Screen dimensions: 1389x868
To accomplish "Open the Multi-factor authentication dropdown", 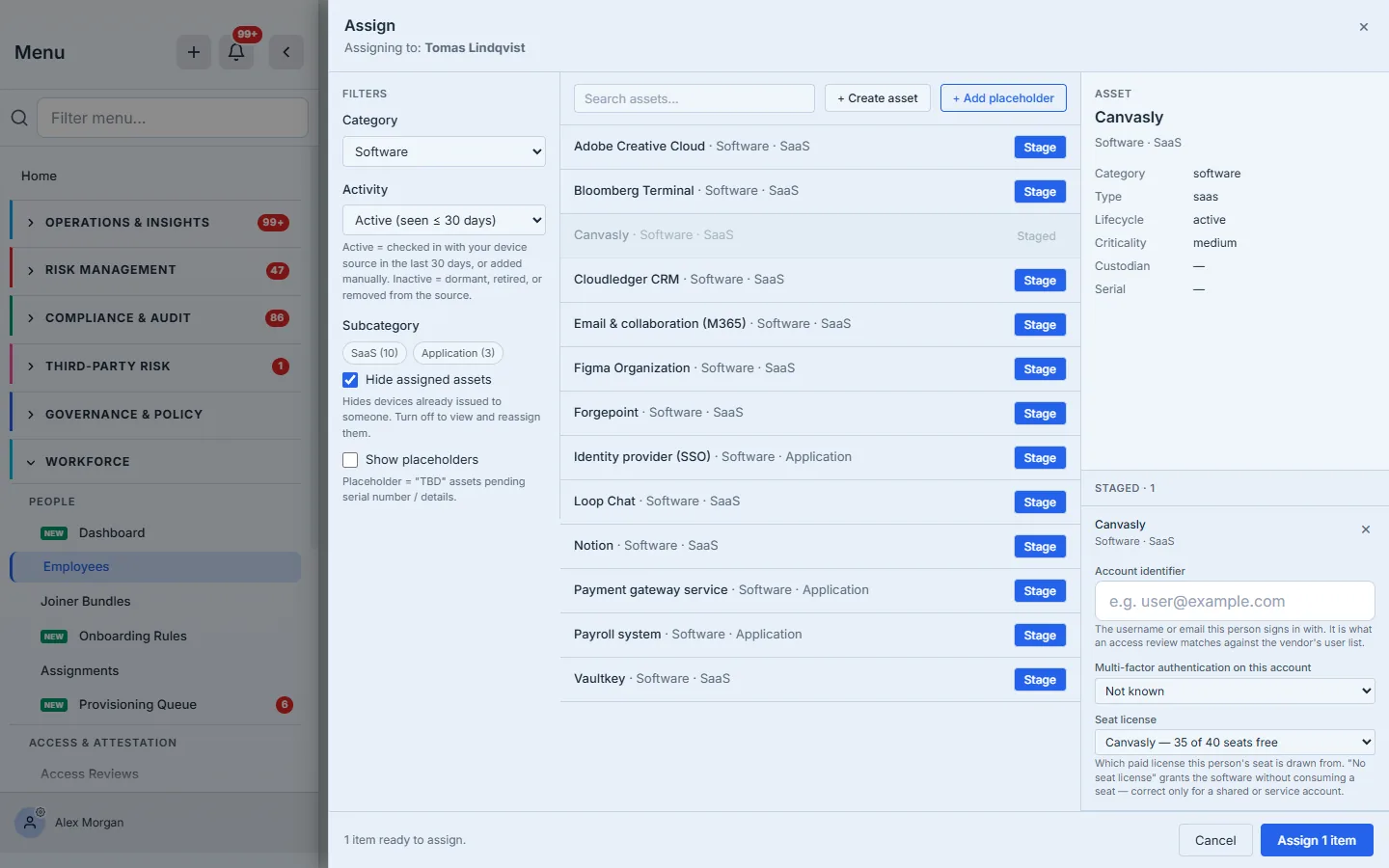I will pos(1235,692).
